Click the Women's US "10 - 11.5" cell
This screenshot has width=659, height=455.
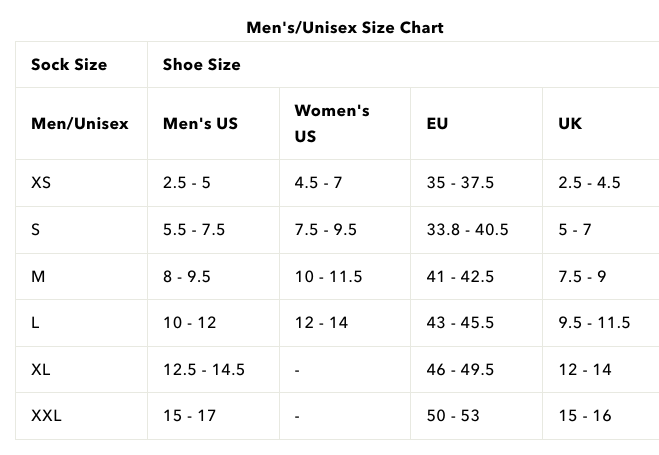click(x=328, y=276)
